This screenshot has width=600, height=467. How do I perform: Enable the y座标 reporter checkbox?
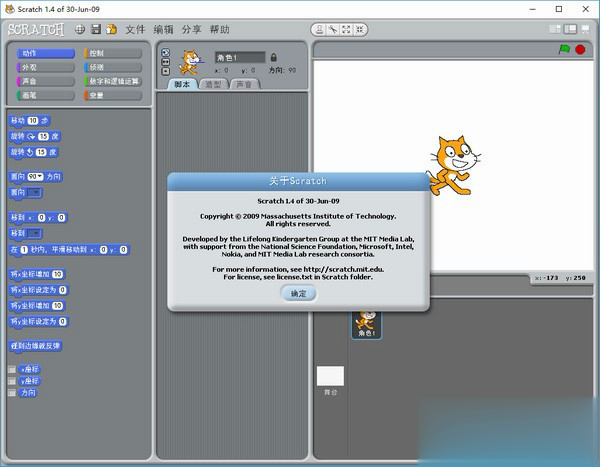(x=13, y=381)
